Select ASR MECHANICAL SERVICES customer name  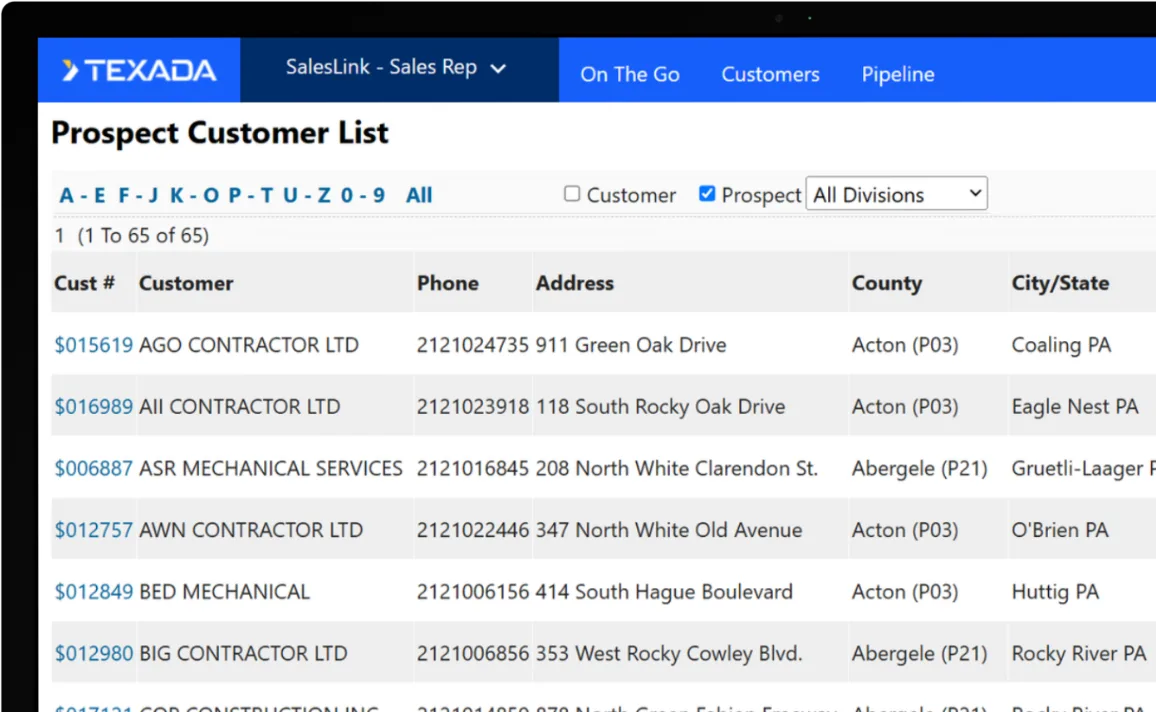click(271, 468)
